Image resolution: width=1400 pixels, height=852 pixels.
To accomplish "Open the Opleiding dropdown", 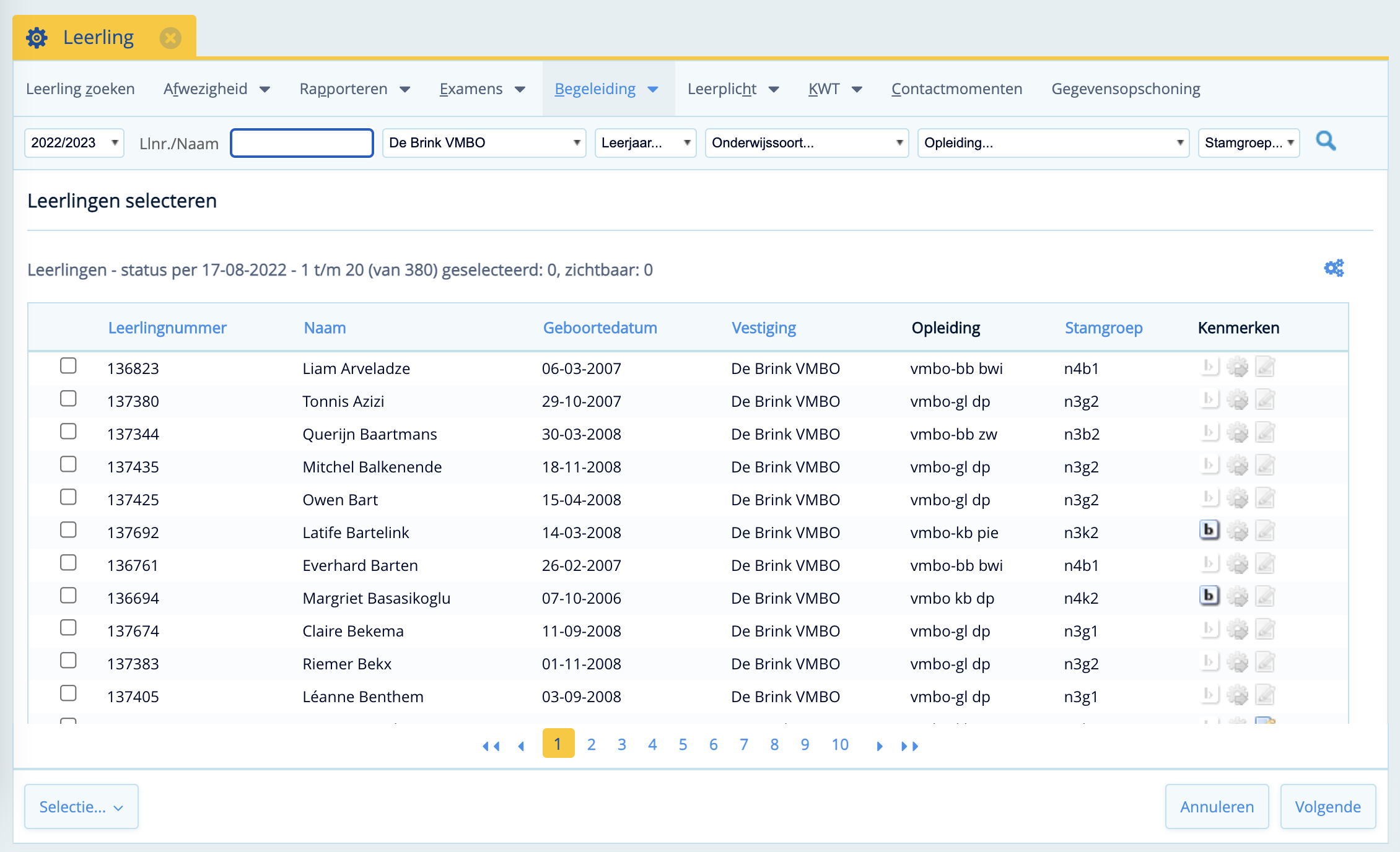I will (1053, 143).
